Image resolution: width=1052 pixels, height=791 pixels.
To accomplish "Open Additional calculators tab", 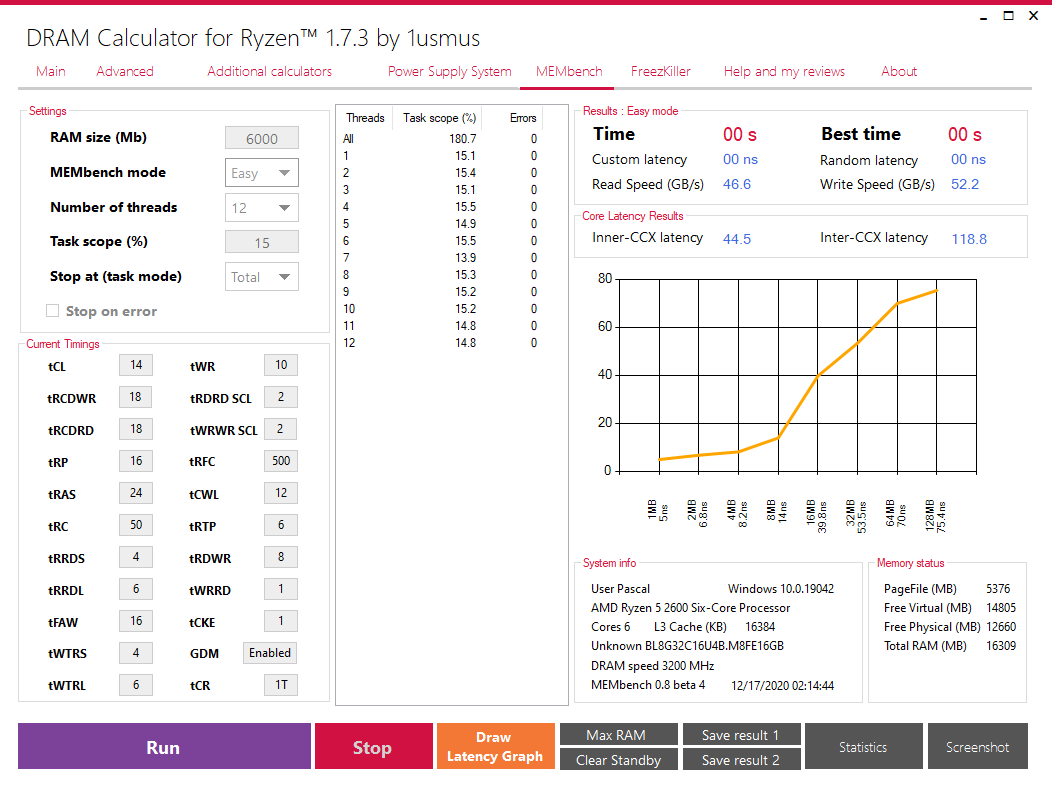I will click(270, 71).
